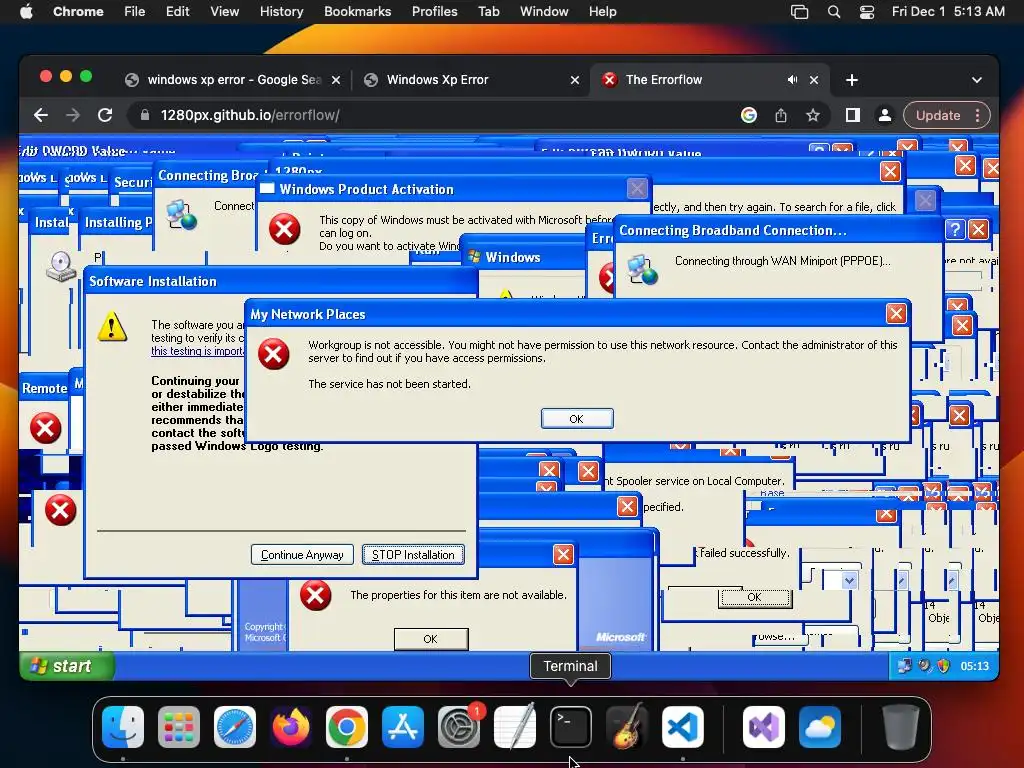Click OK under properties not available message

(431, 639)
